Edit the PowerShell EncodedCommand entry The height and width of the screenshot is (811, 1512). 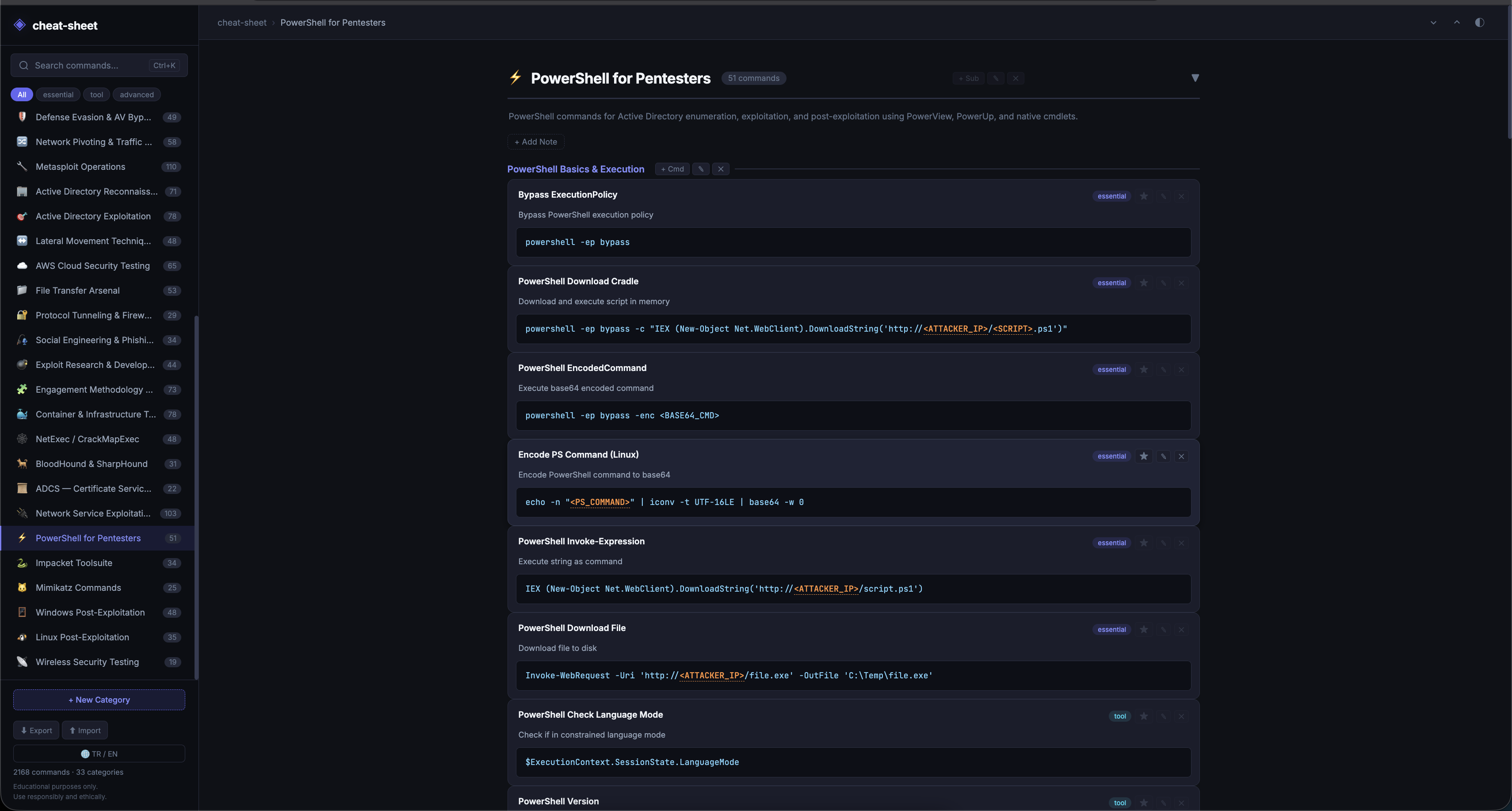pyautogui.click(x=1163, y=369)
